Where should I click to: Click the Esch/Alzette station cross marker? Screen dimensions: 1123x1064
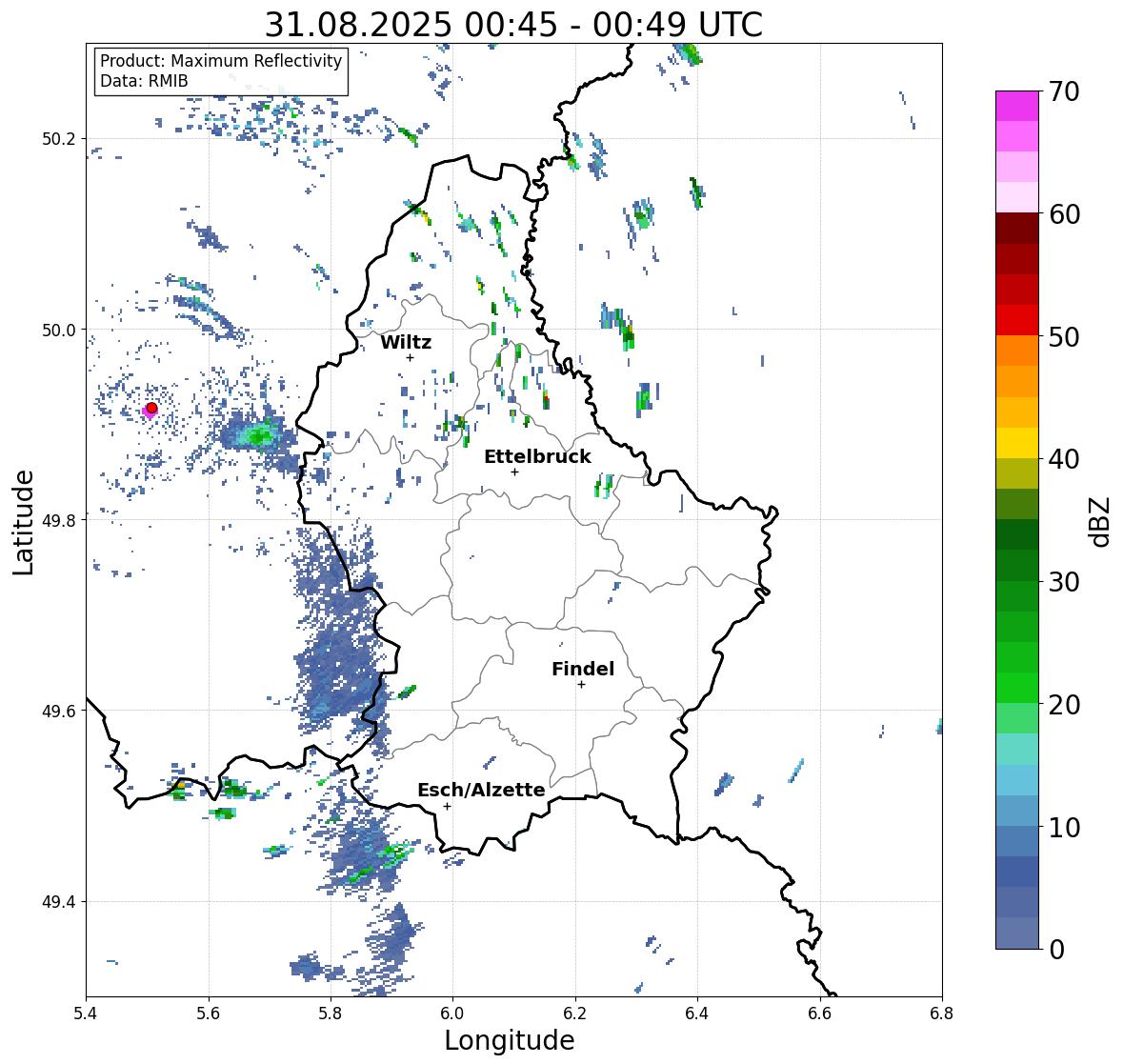point(447,806)
